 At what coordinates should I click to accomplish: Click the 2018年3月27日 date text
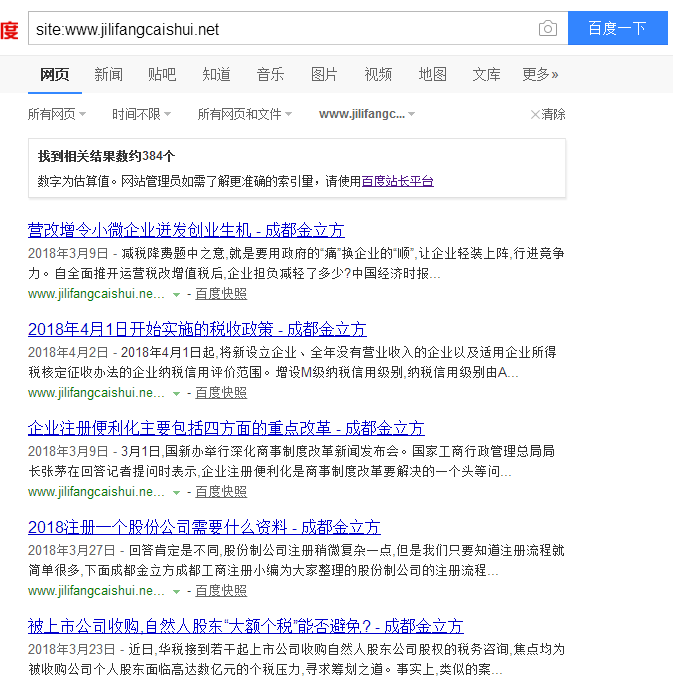point(72,550)
